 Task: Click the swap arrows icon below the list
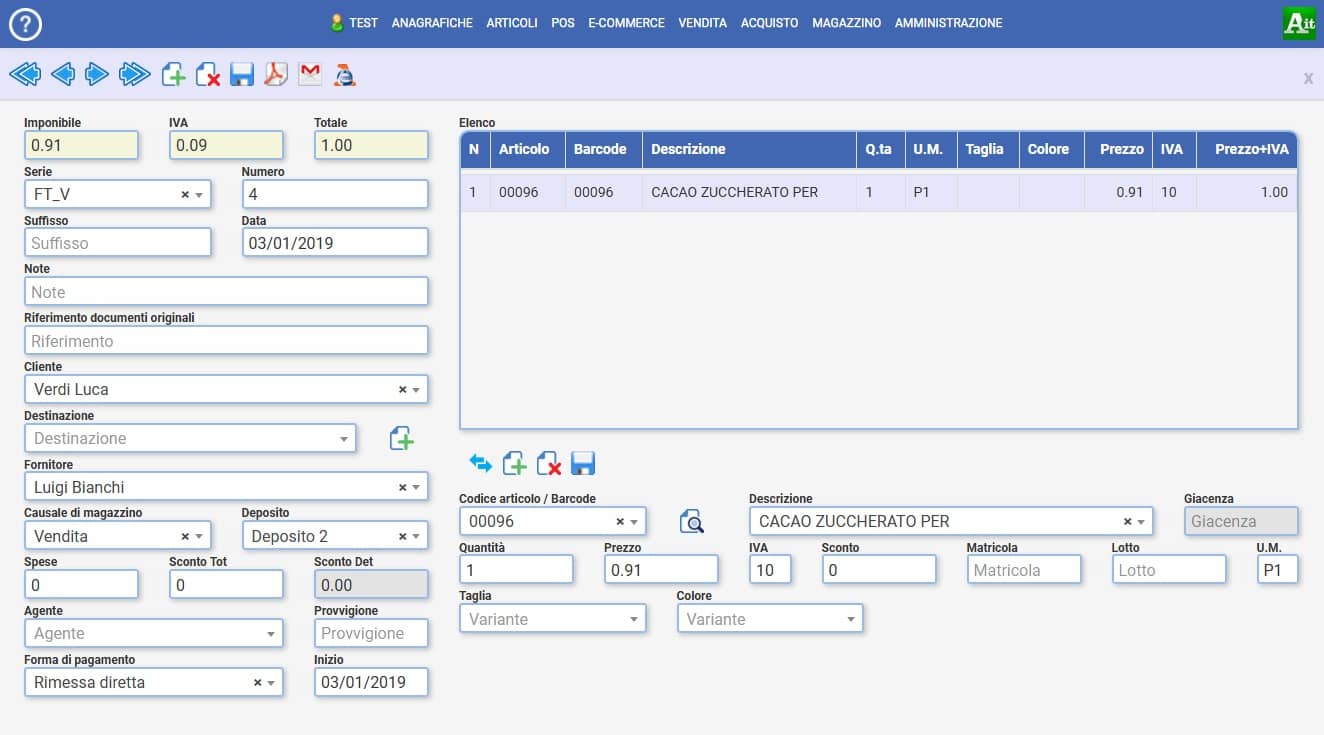[481, 463]
